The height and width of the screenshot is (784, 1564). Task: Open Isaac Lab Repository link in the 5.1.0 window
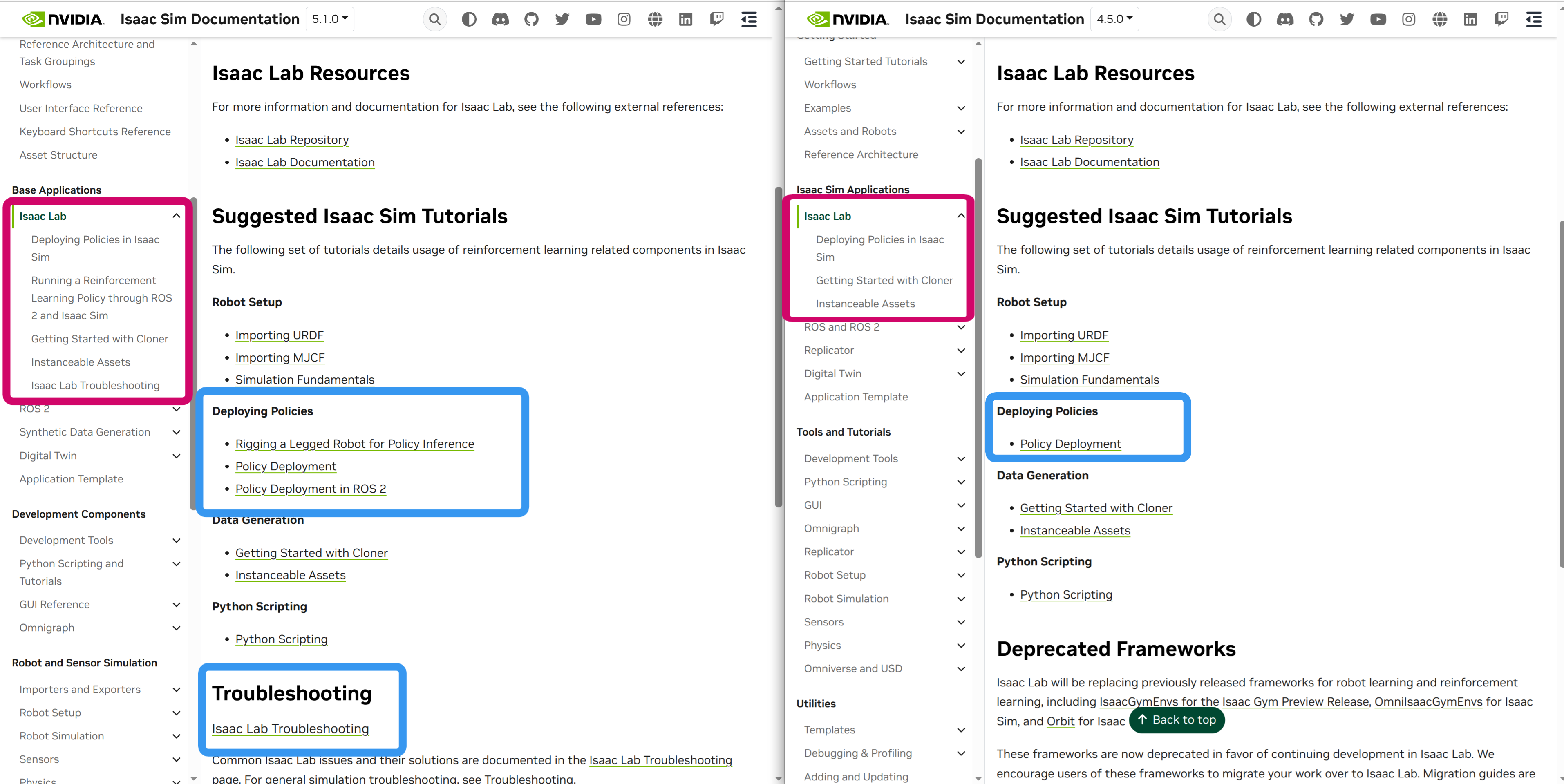(292, 140)
